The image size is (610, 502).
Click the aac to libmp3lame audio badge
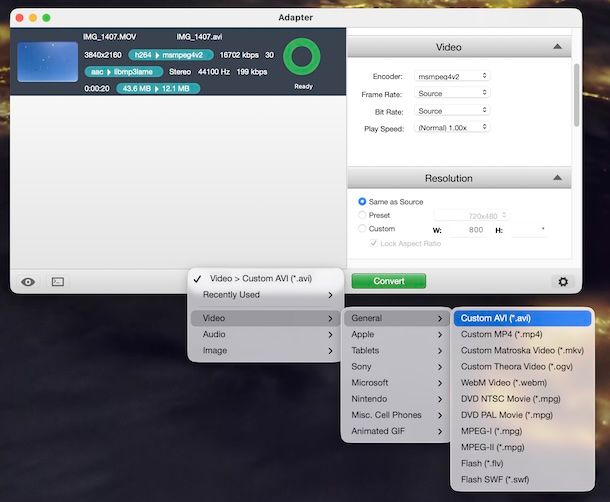coord(125,72)
